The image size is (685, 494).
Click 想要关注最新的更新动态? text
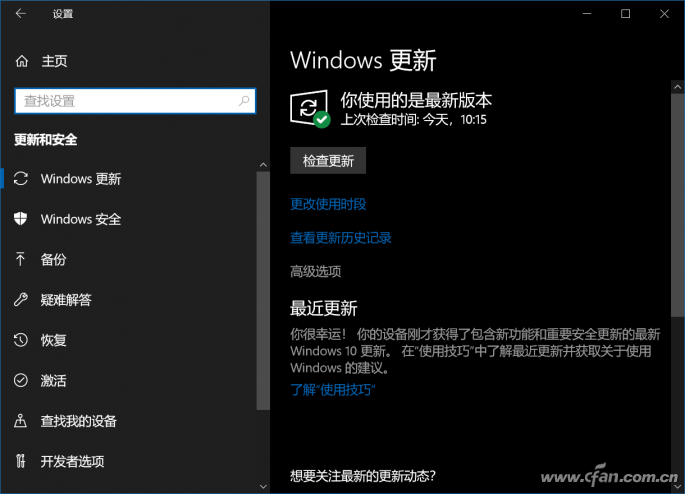pos(363,476)
